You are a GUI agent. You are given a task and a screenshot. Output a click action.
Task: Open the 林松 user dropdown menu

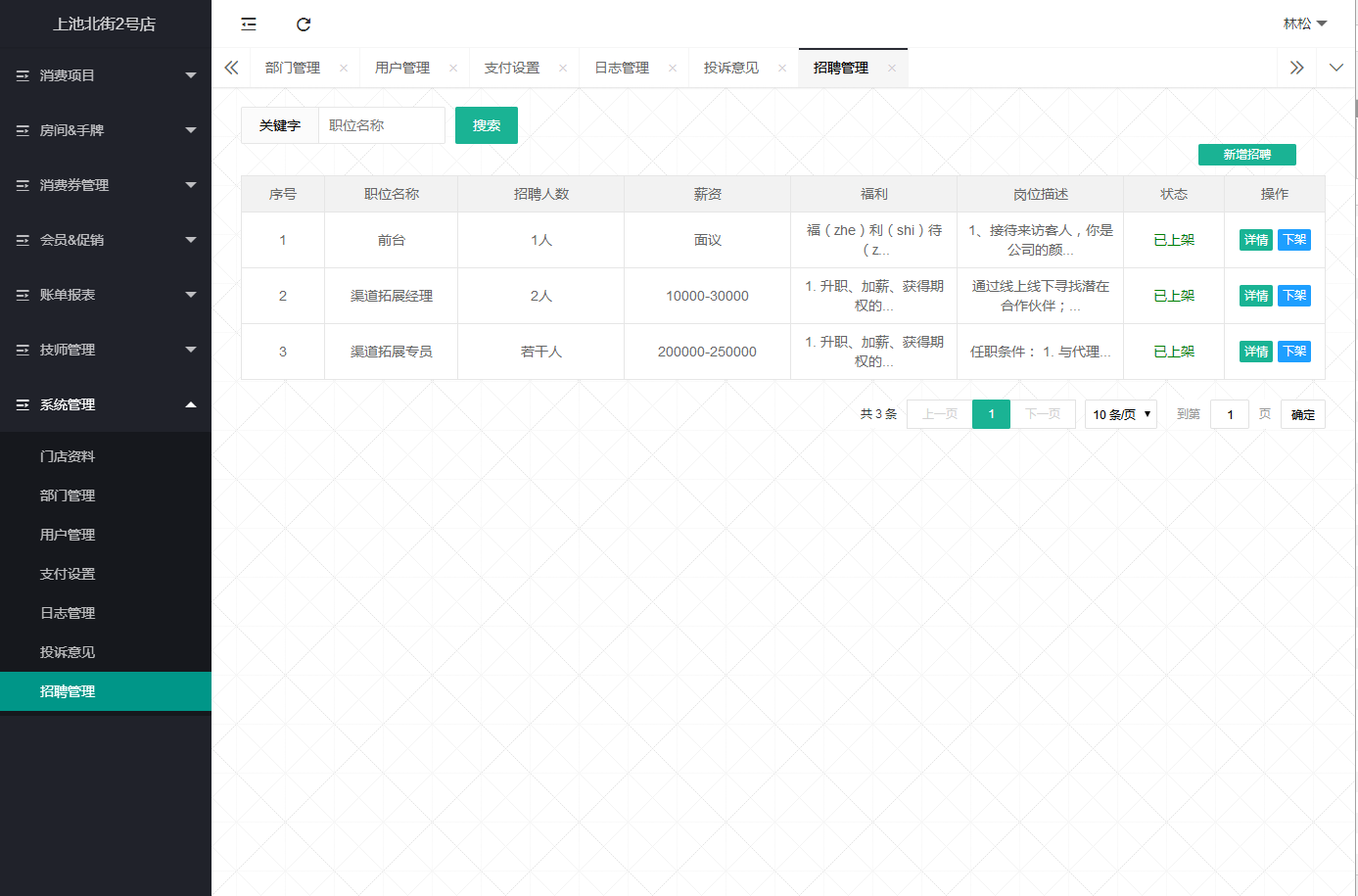click(1304, 24)
